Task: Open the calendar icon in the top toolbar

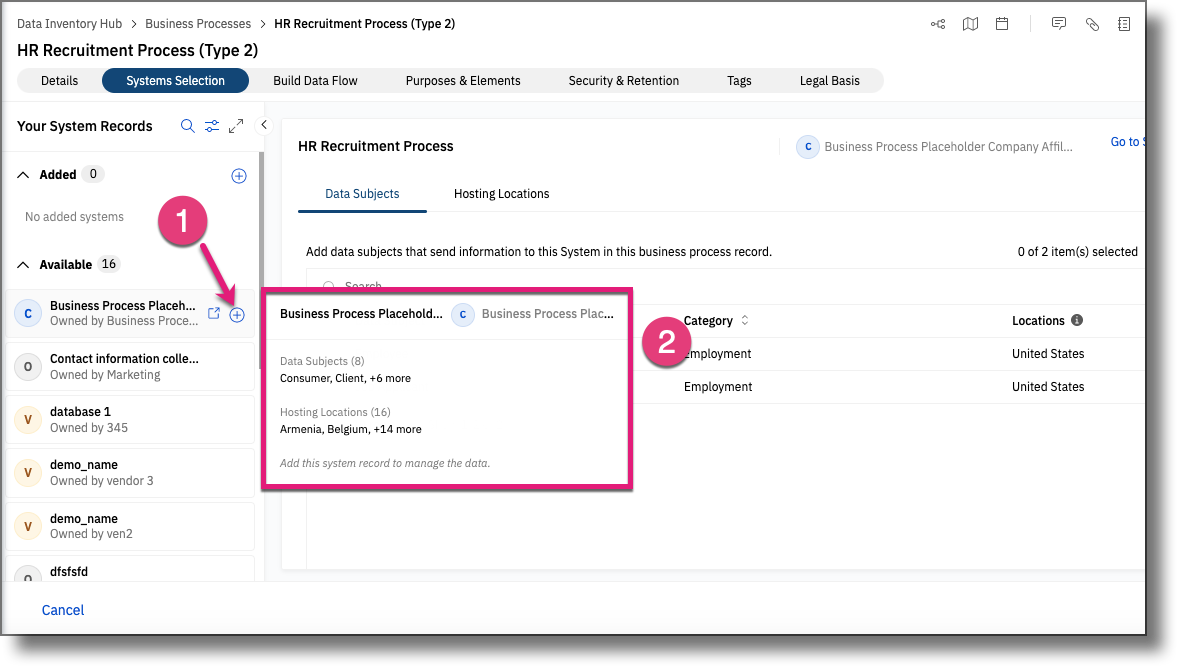Action: (1002, 23)
